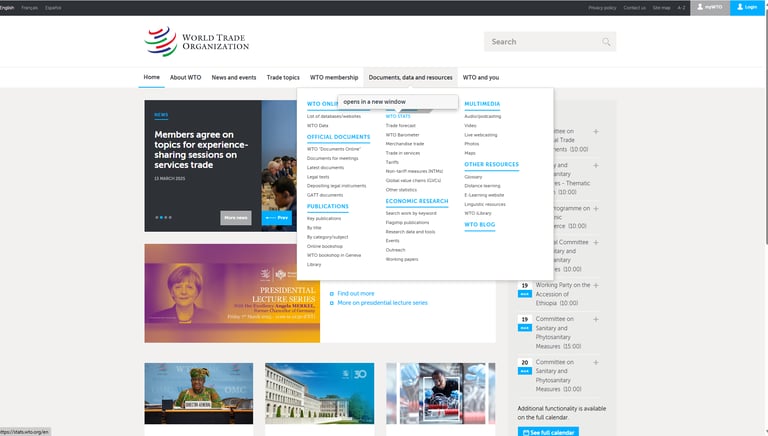
Task: Open E-Learning website link
Action: click(x=484, y=195)
